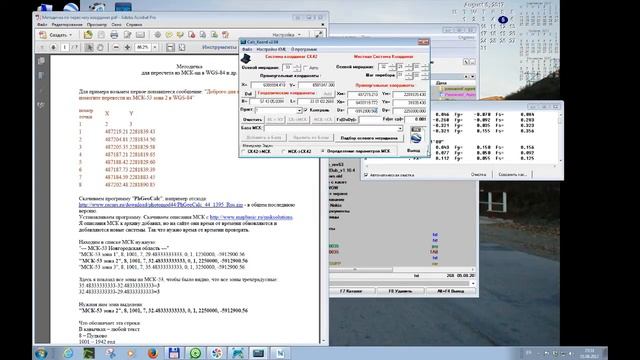Toggle the auto-clear checkbox in log window
640x360 pixels.
[366, 175]
